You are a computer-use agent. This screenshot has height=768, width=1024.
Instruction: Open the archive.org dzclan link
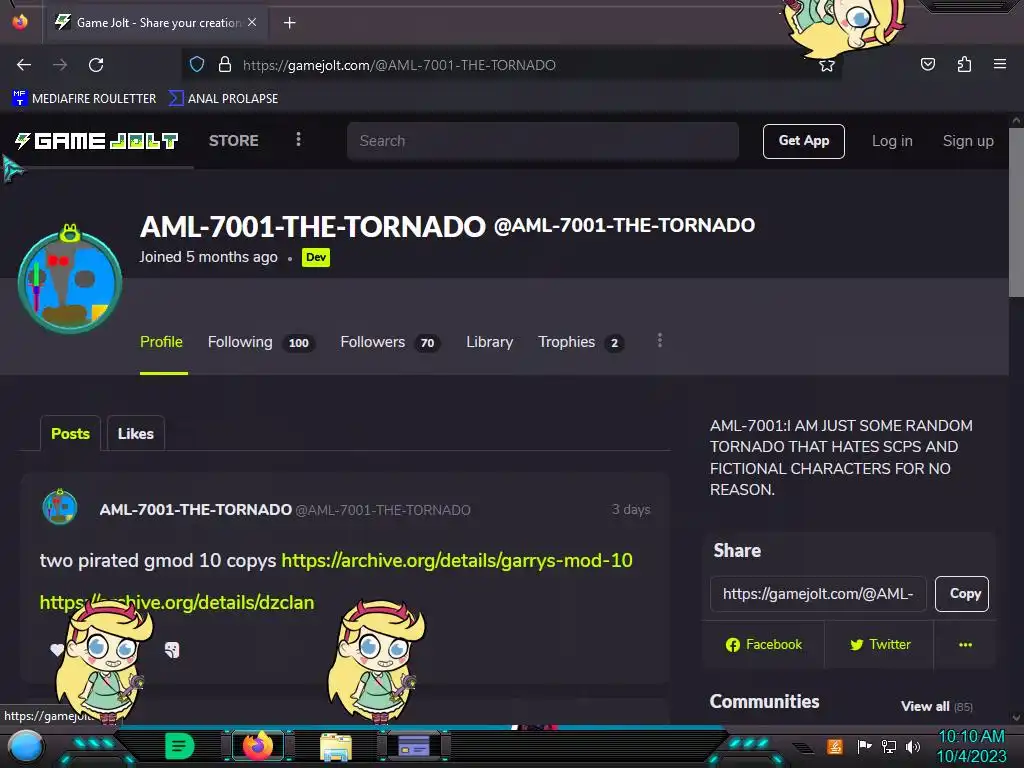[177, 602]
